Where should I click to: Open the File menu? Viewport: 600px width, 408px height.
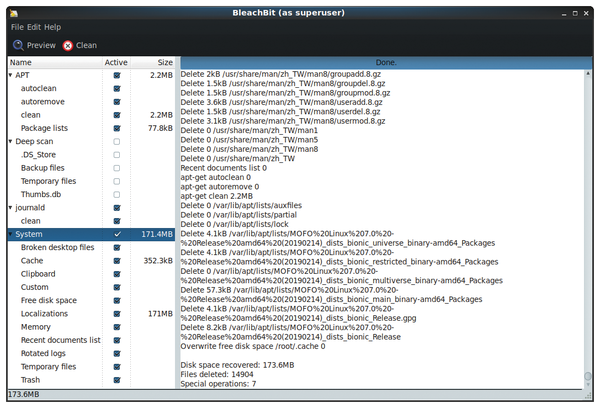(x=17, y=27)
